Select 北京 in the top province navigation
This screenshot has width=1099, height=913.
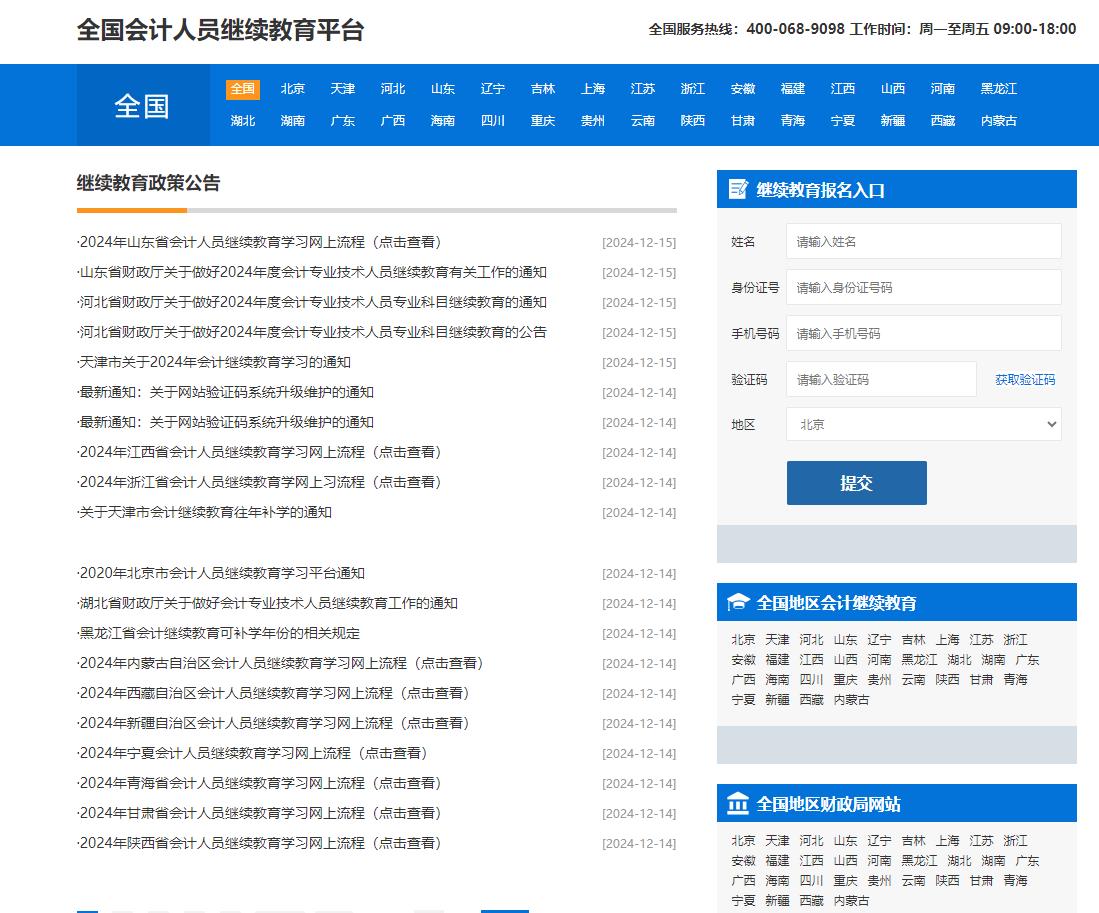pos(293,89)
